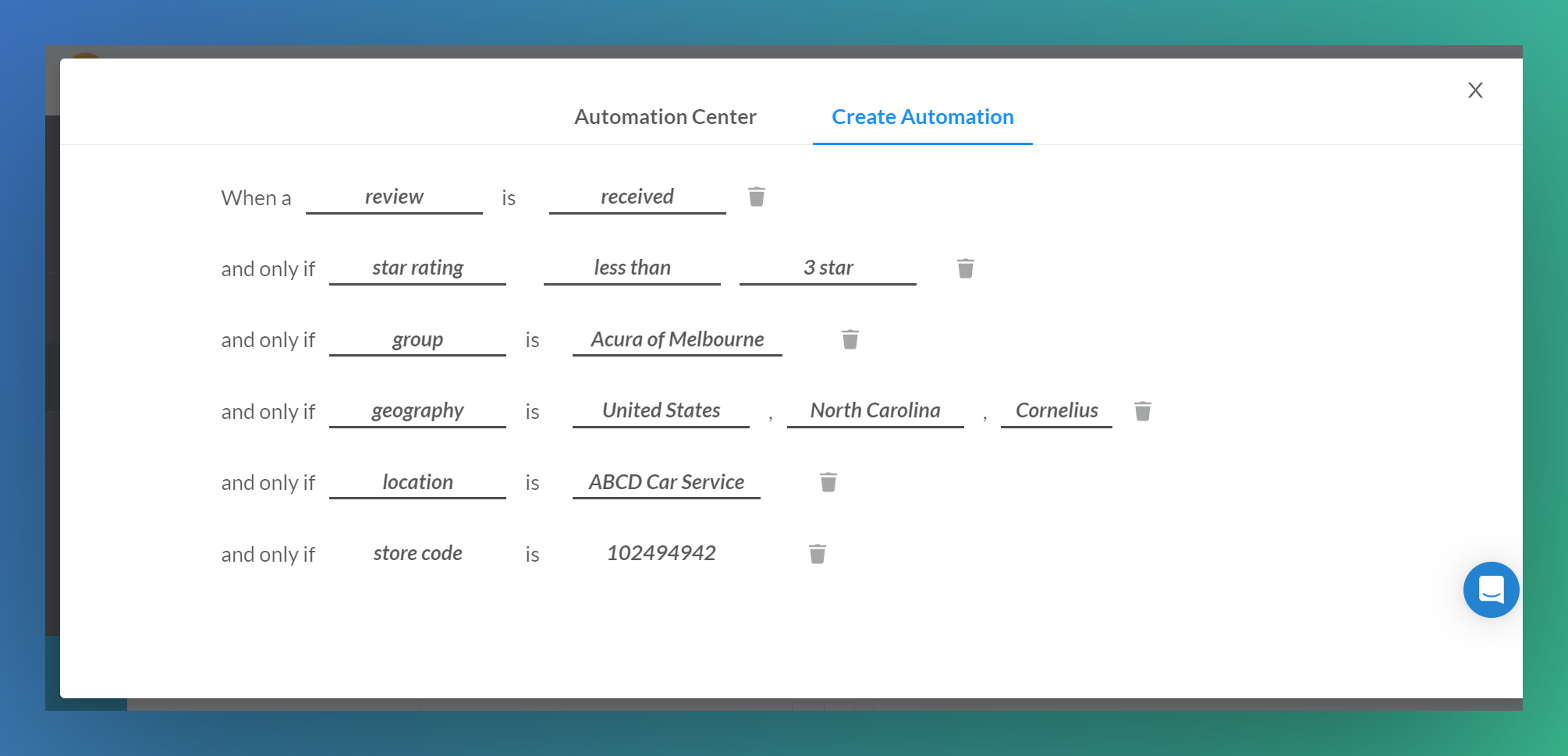Change the 'group' condition field

417,340
